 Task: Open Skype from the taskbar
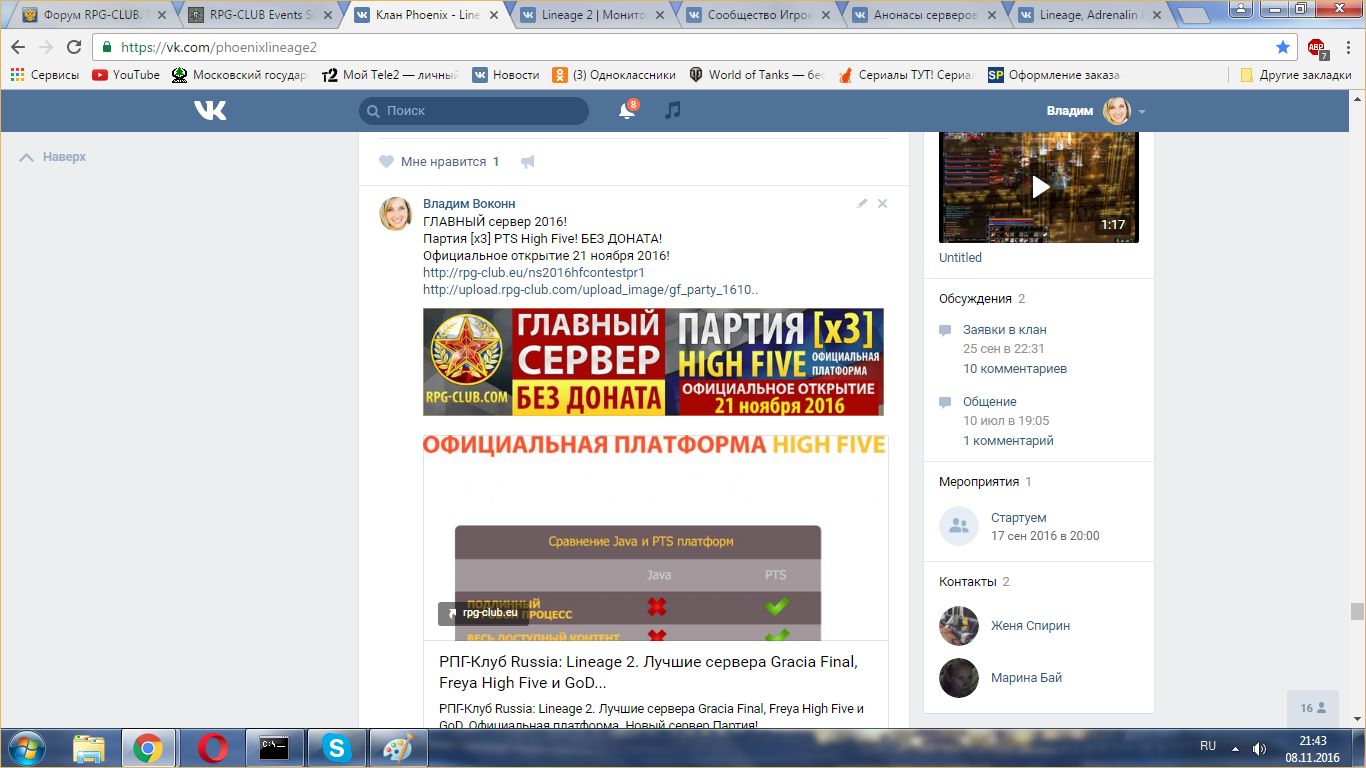pyautogui.click(x=336, y=748)
